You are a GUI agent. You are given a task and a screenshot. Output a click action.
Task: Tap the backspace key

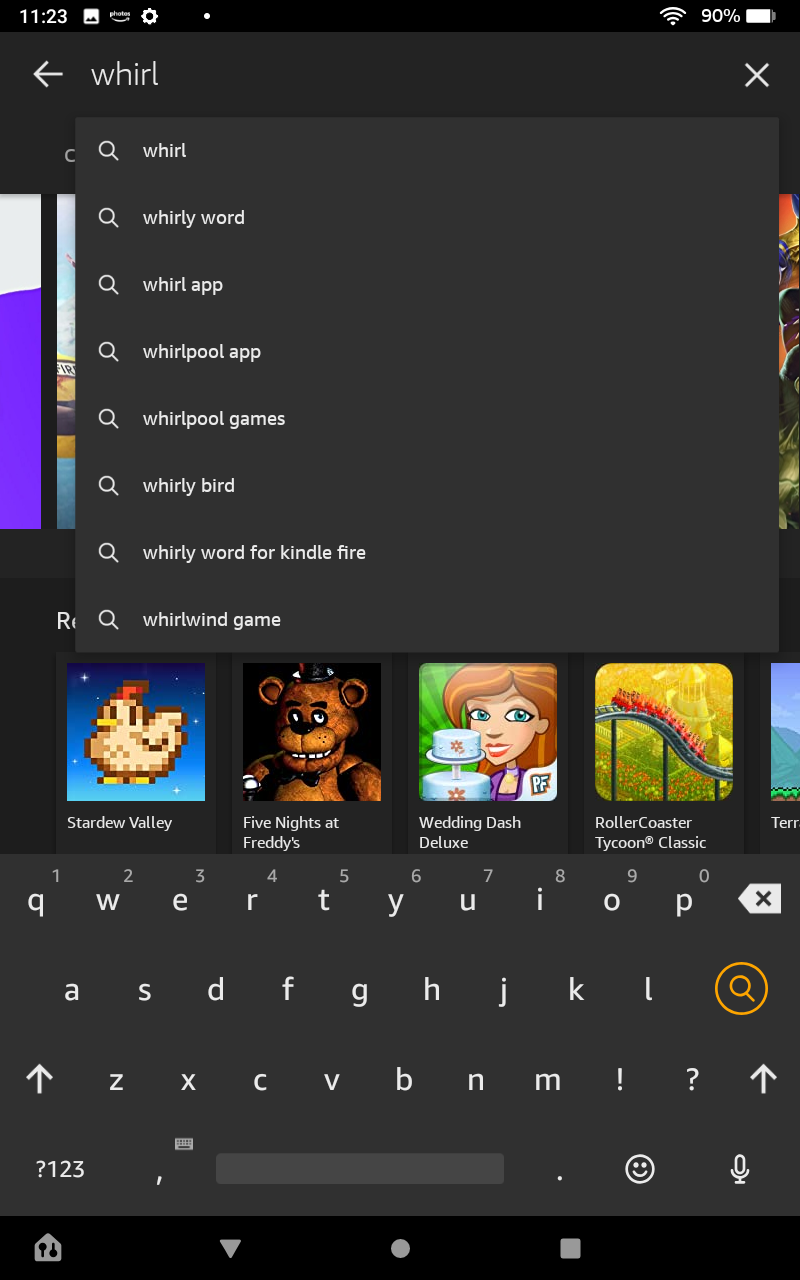click(x=760, y=899)
